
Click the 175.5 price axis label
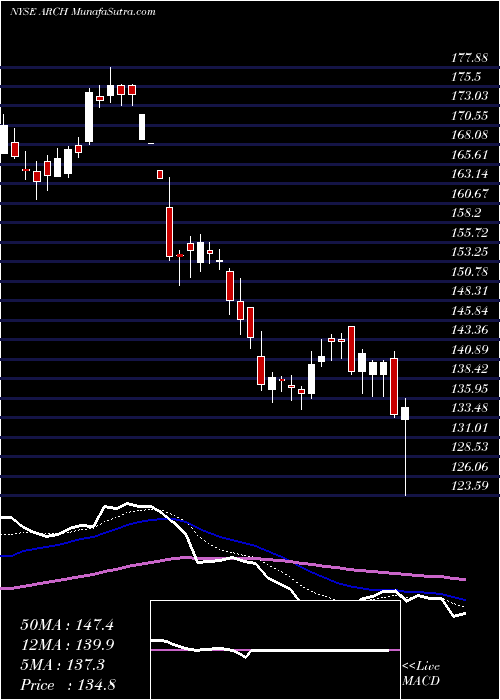click(x=467, y=77)
